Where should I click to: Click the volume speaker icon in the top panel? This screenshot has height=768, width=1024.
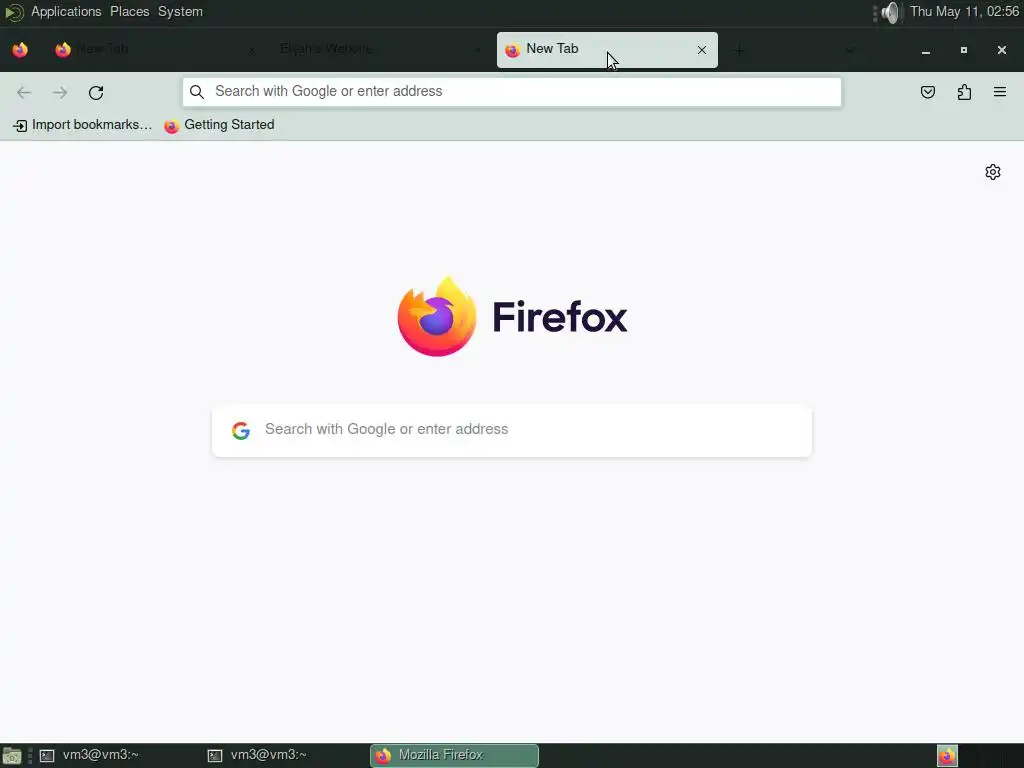click(x=891, y=12)
